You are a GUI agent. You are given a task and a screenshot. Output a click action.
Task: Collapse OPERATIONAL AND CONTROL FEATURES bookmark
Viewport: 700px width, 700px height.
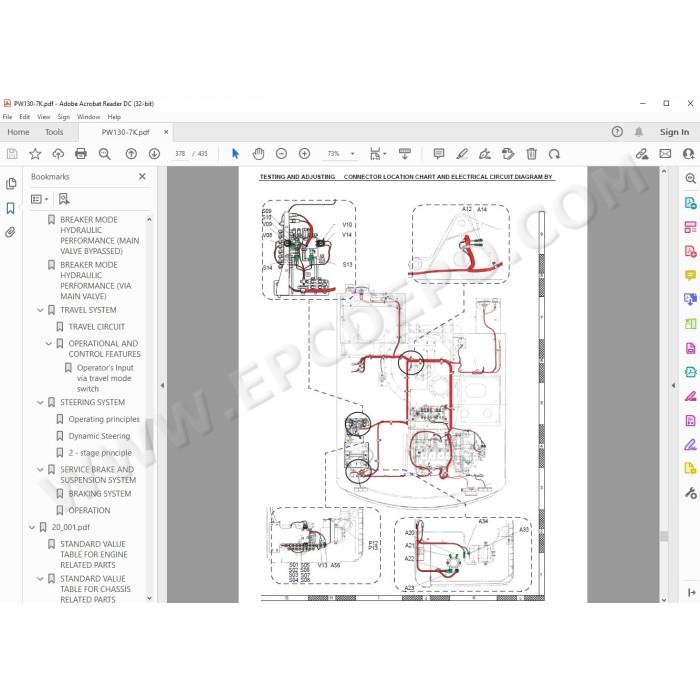pos(49,343)
